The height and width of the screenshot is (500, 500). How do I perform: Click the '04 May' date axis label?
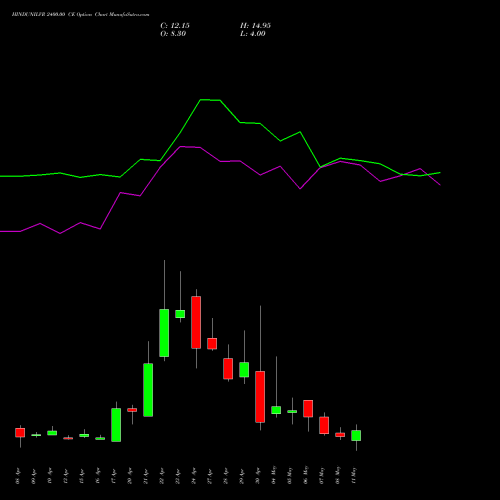(274, 475)
